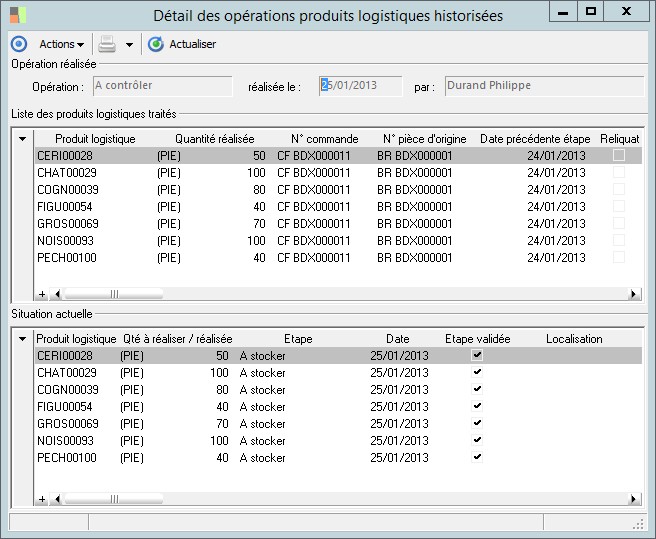Open the Actions dropdown menu

(61, 44)
